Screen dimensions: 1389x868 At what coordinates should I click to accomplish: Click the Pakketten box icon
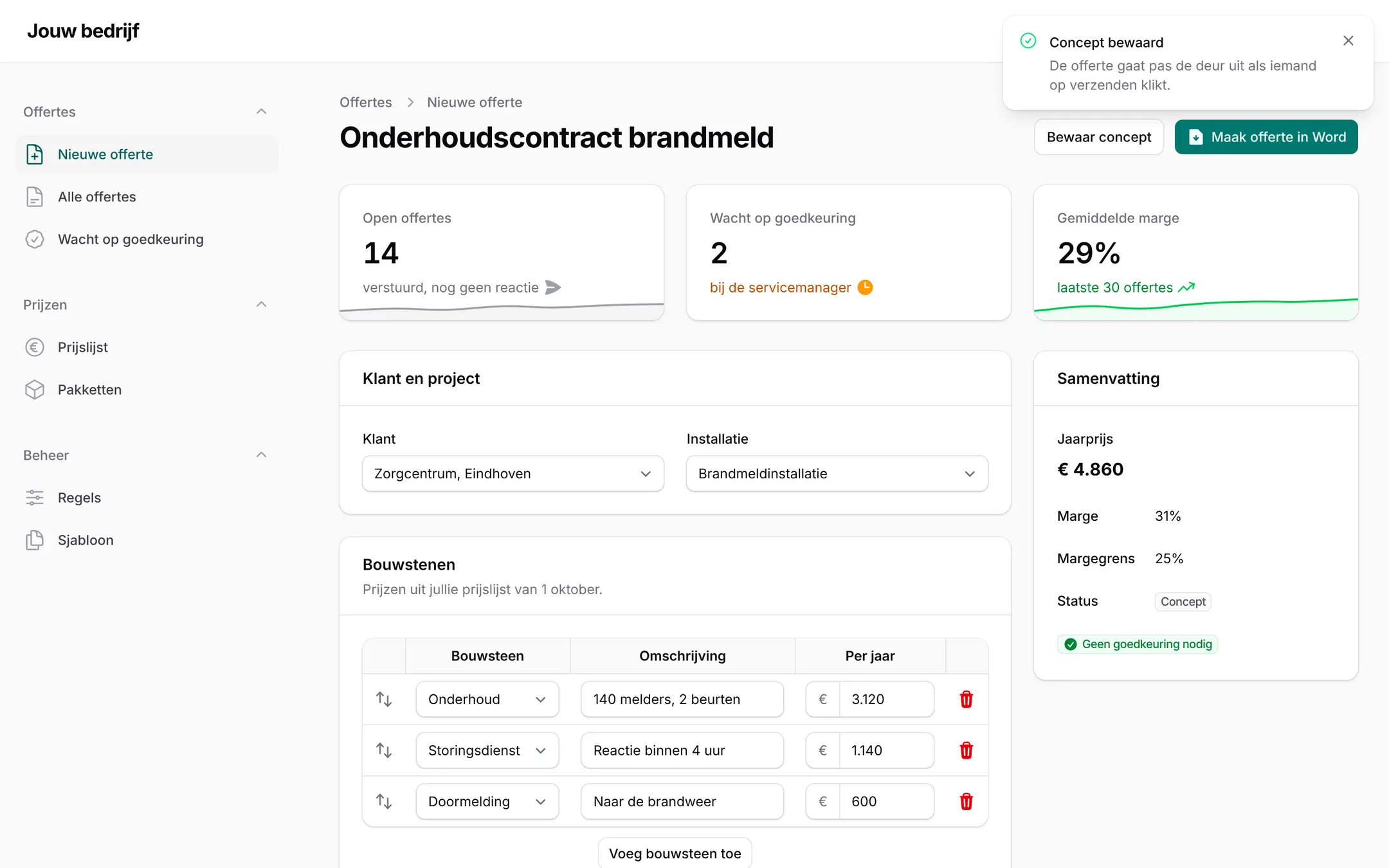click(x=35, y=390)
